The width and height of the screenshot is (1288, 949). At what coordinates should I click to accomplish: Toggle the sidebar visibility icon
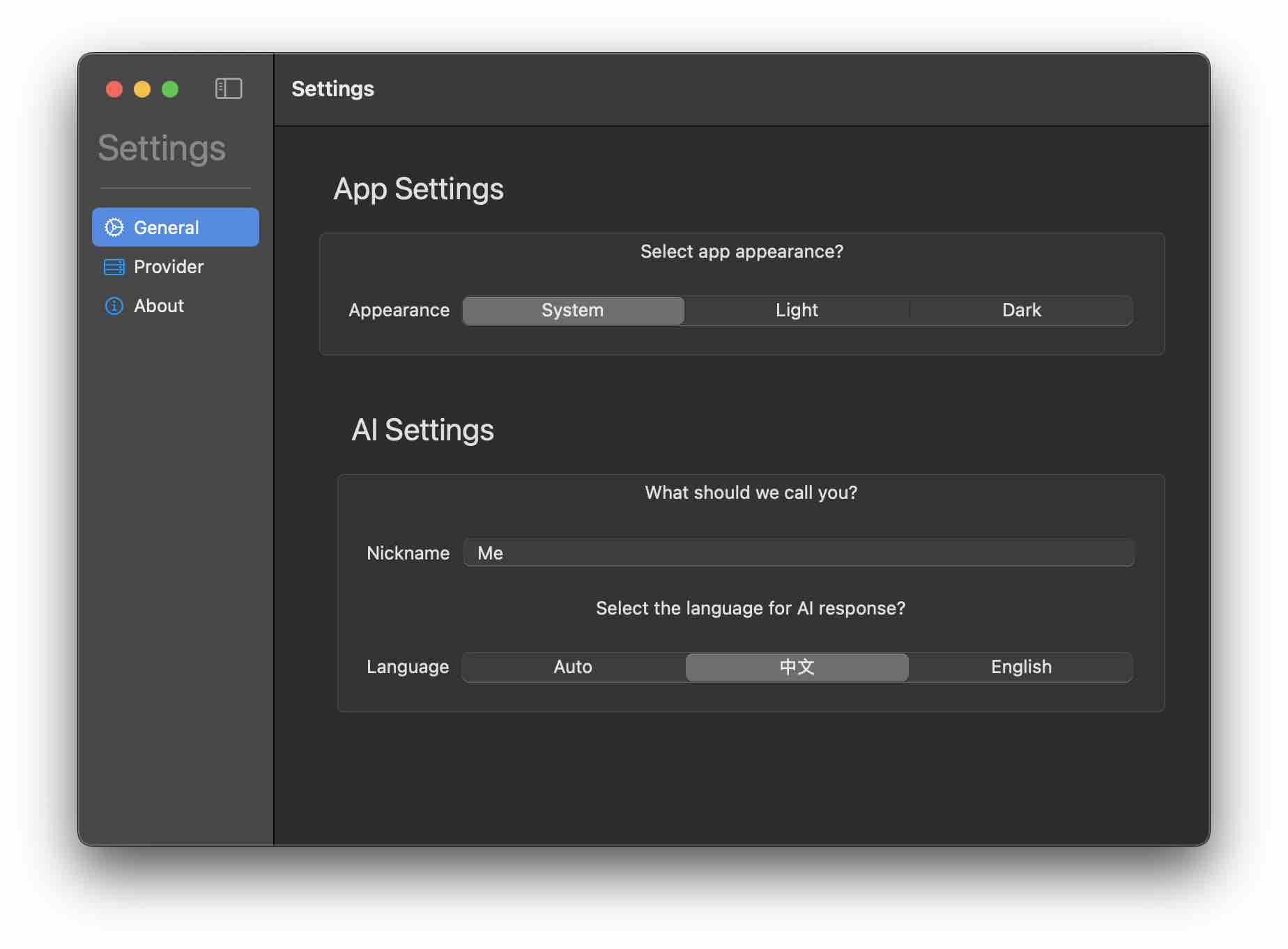pyautogui.click(x=228, y=88)
